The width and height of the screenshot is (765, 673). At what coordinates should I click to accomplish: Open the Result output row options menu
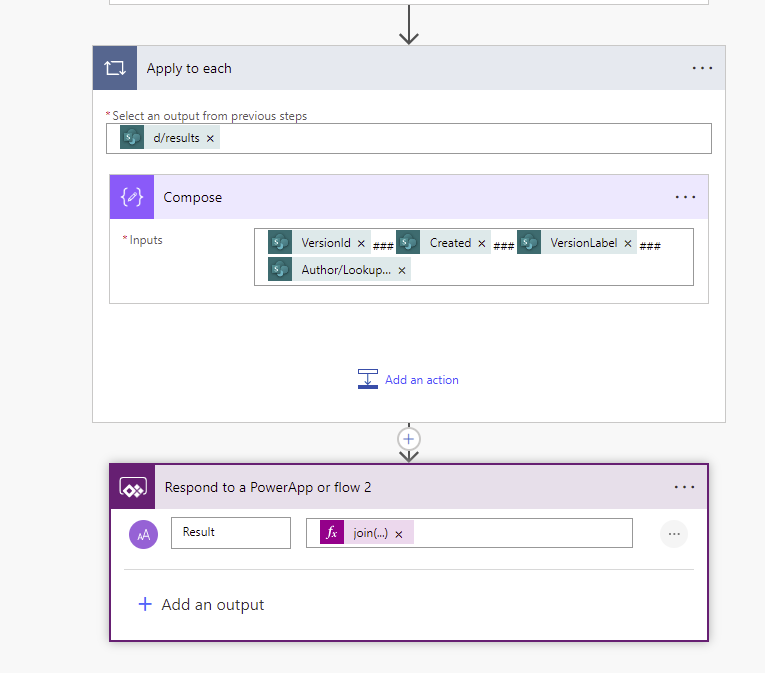tap(674, 534)
